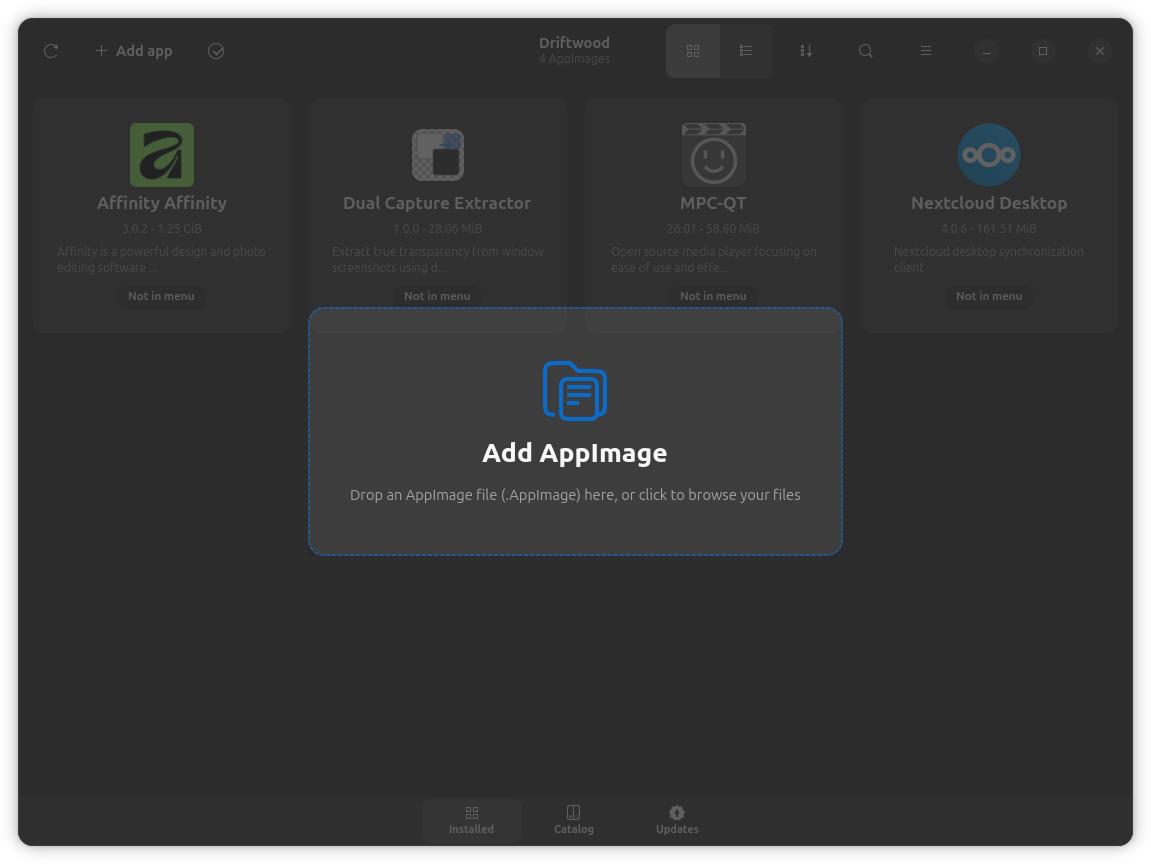Switch to grid view layout
This screenshot has width=1151, height=864.
(693, 51)
